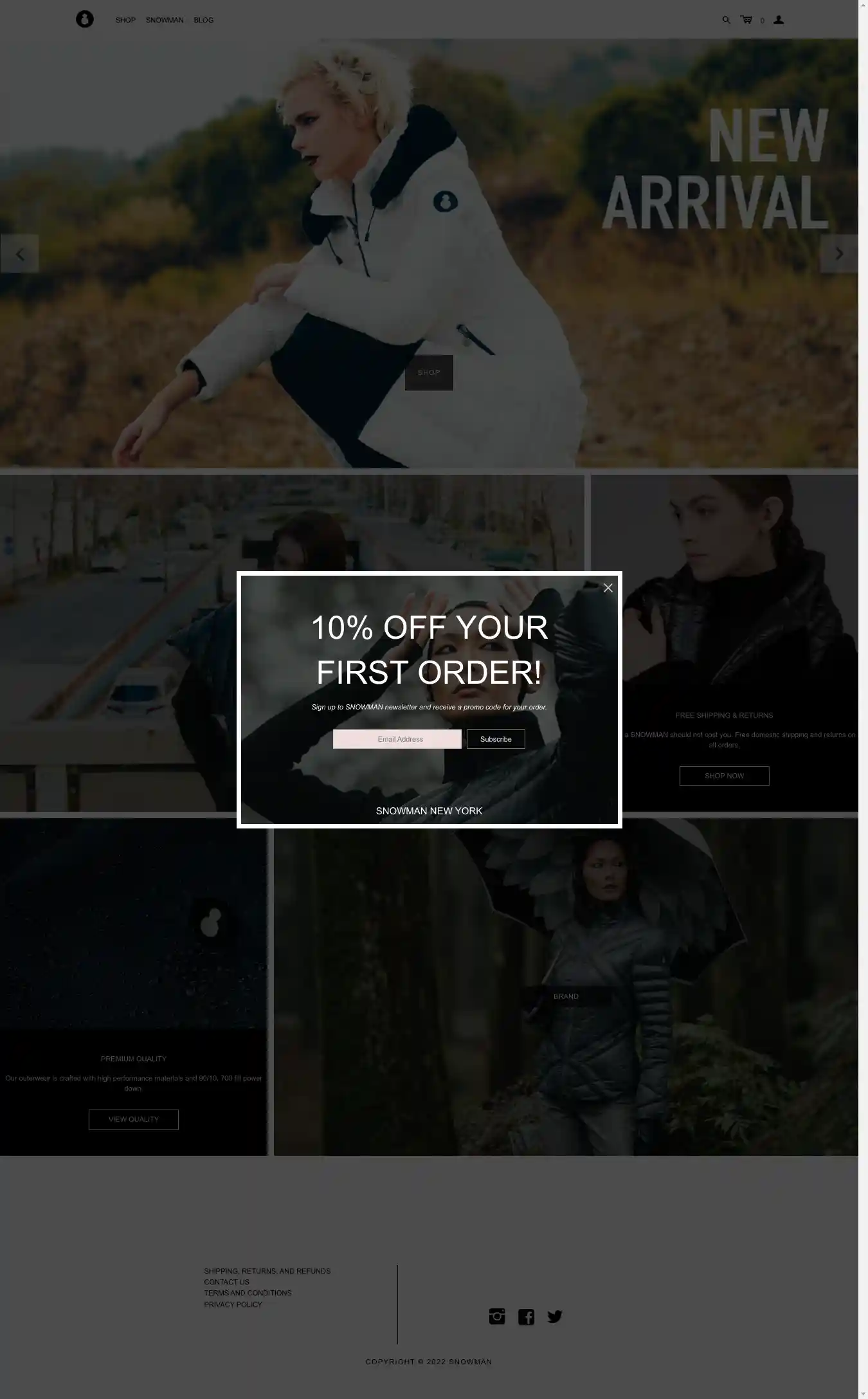Go to previous hero slide
Image resolution: width=868 pixels, height=1399 pixels.
tap(19, 254)
